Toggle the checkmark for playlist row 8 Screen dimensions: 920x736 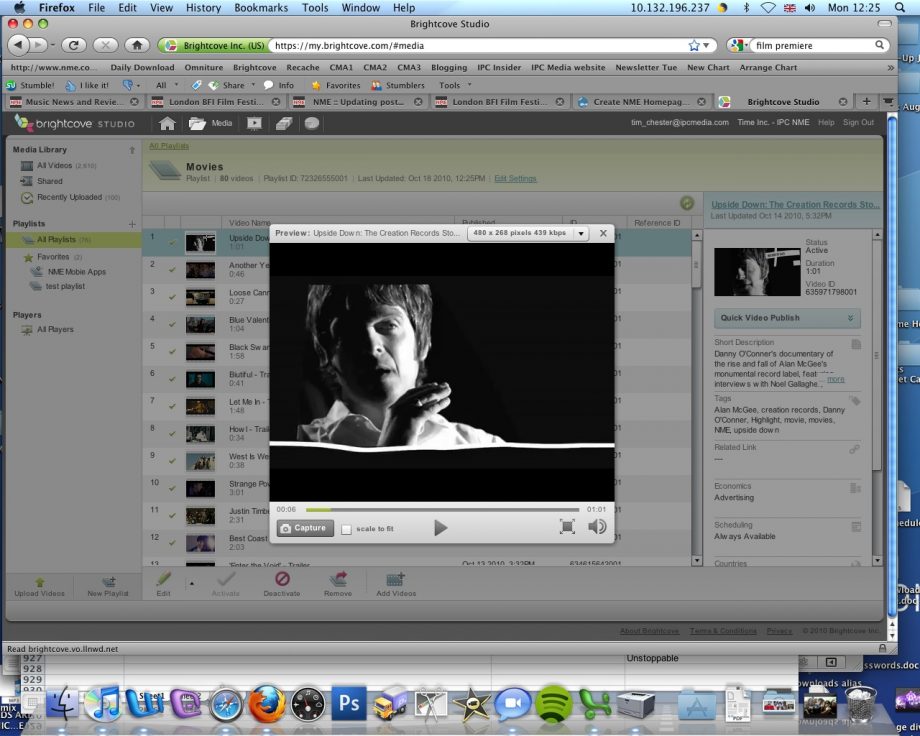[x=172, y=434]
